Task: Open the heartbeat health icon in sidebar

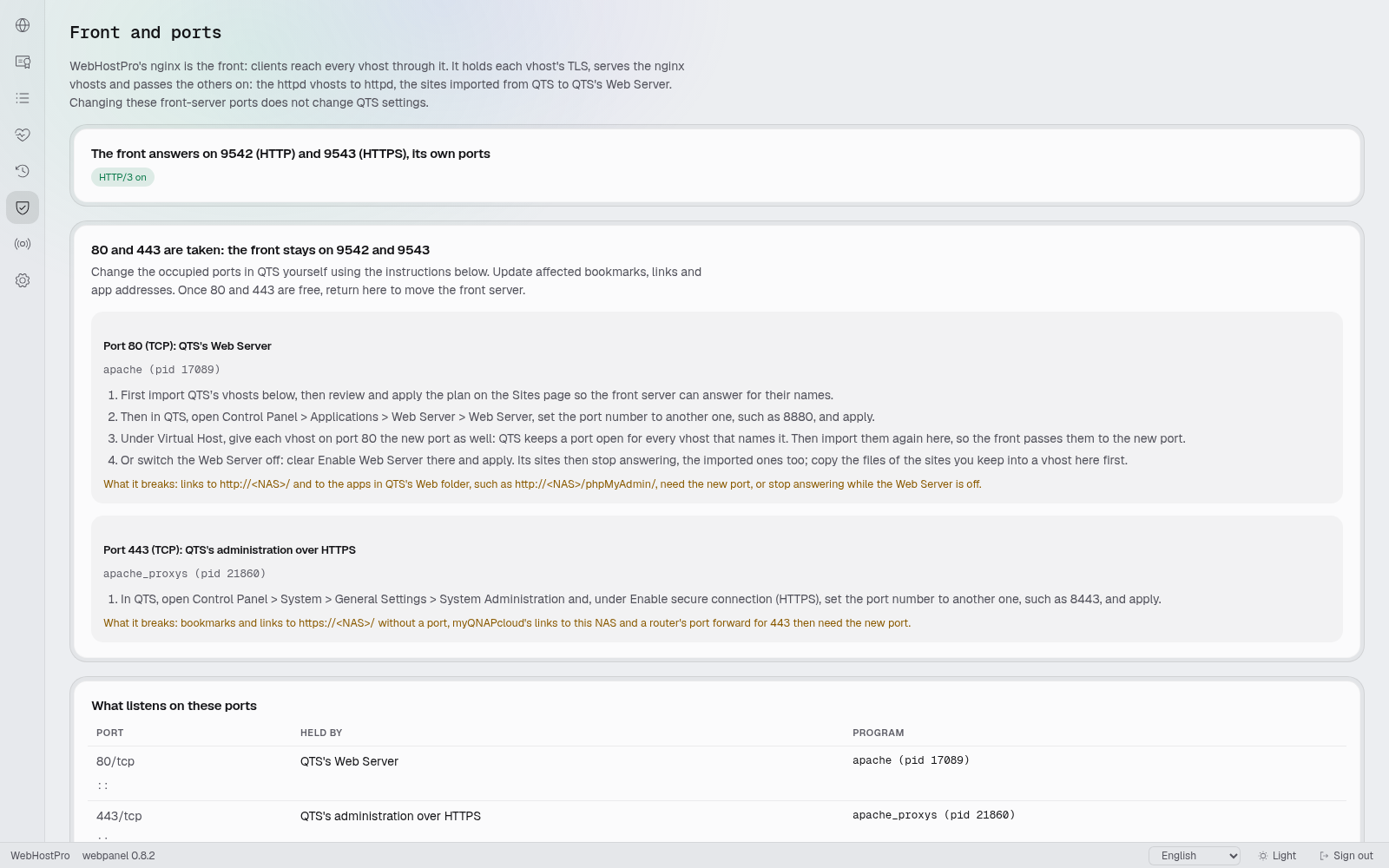Action: tap(23, 135)
